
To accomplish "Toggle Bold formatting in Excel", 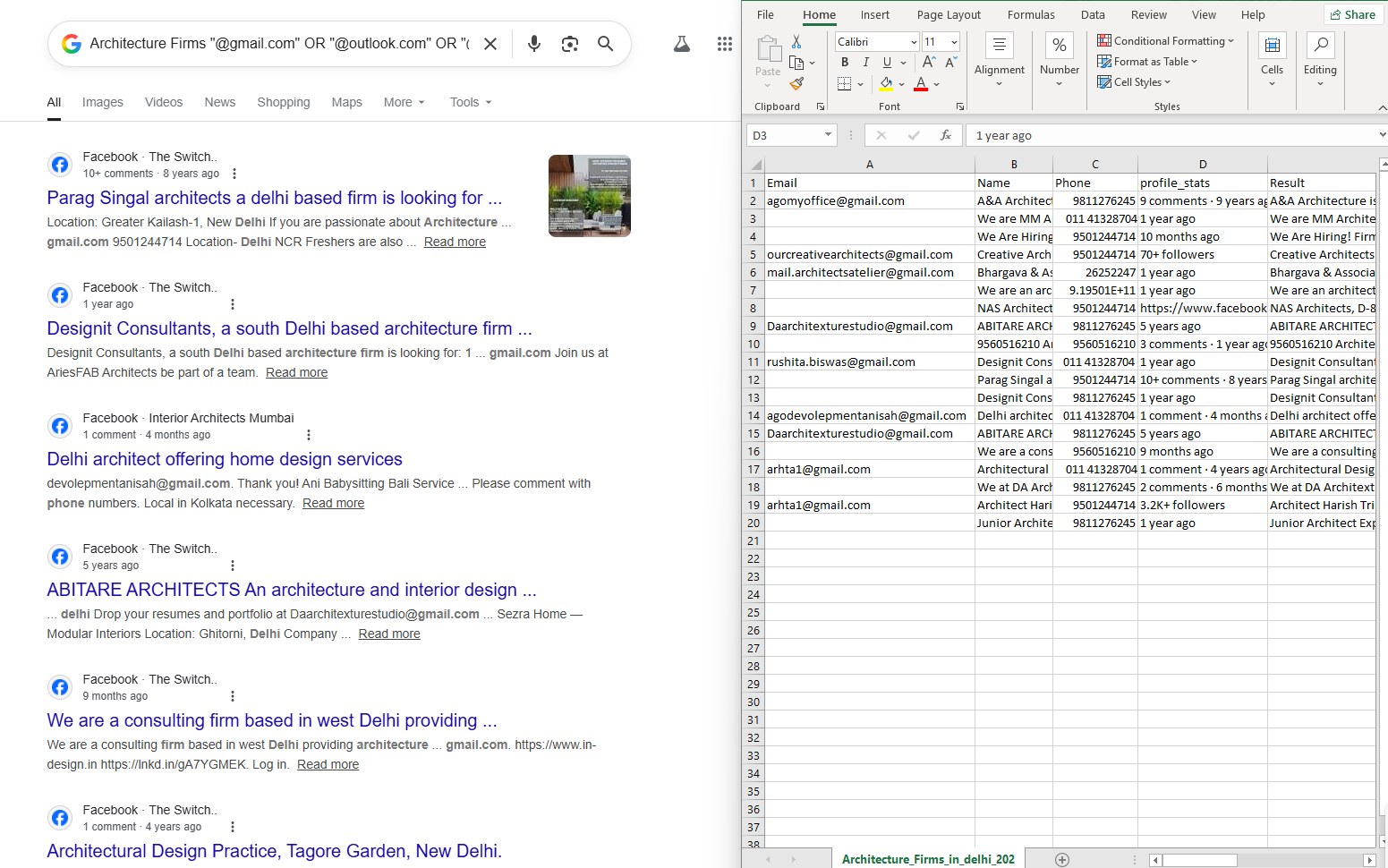I will 845,63.
